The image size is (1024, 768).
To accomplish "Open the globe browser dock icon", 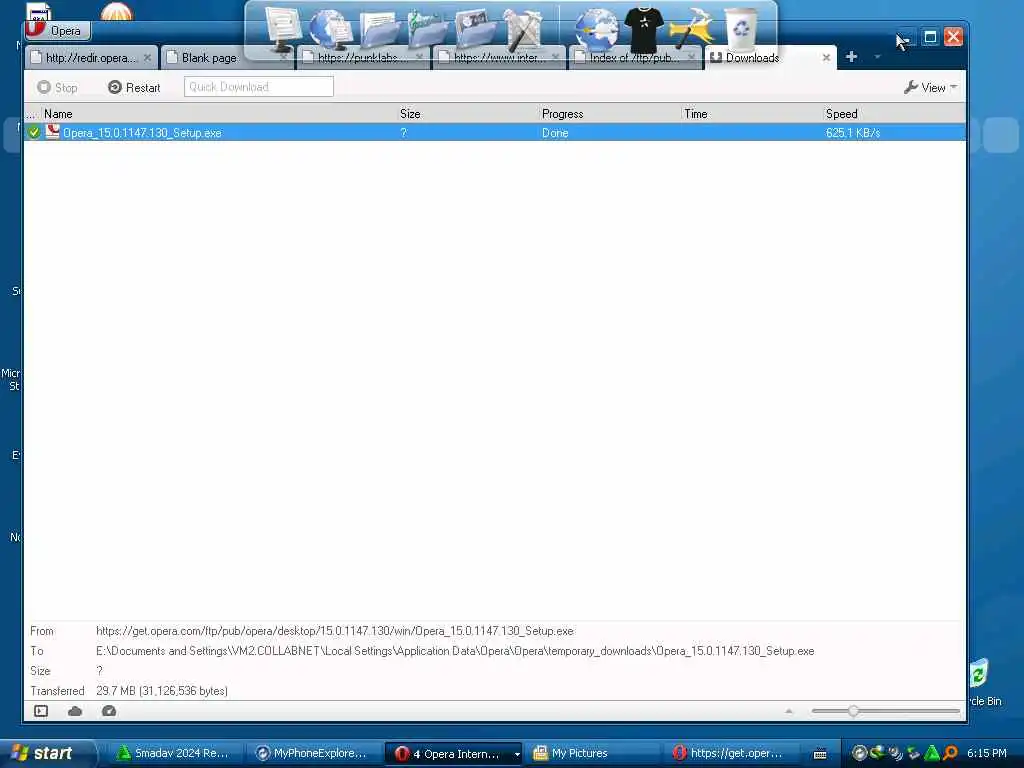I will click(x=596, y=30).
